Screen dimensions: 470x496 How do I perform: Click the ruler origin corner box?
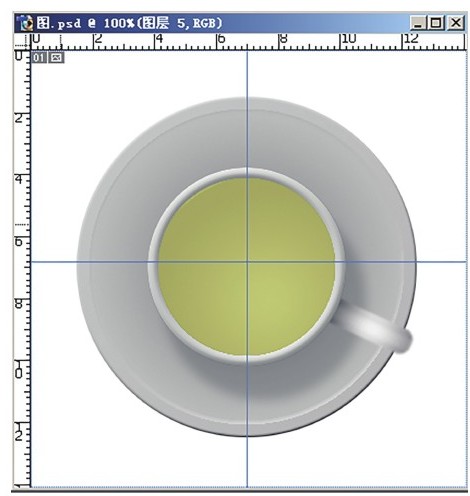(22, 41)
